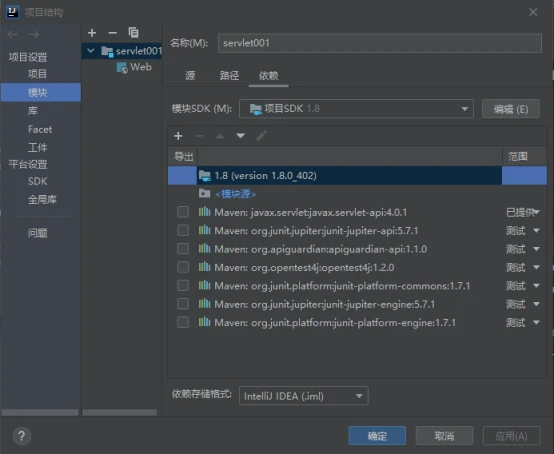Remove selected module with minus icon
The image size is (554, 454).
pos(113,33)
